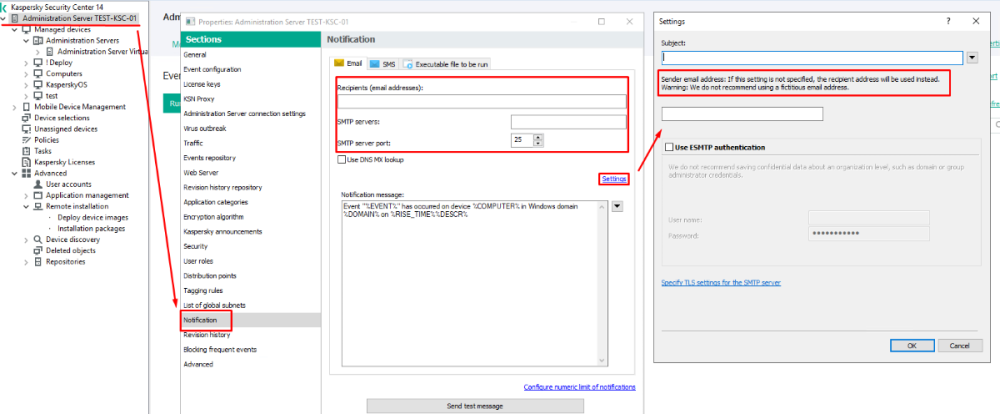Screen dimensions: 1000x414
Task: Expand the Device discovery node
Action: point(26,239)
